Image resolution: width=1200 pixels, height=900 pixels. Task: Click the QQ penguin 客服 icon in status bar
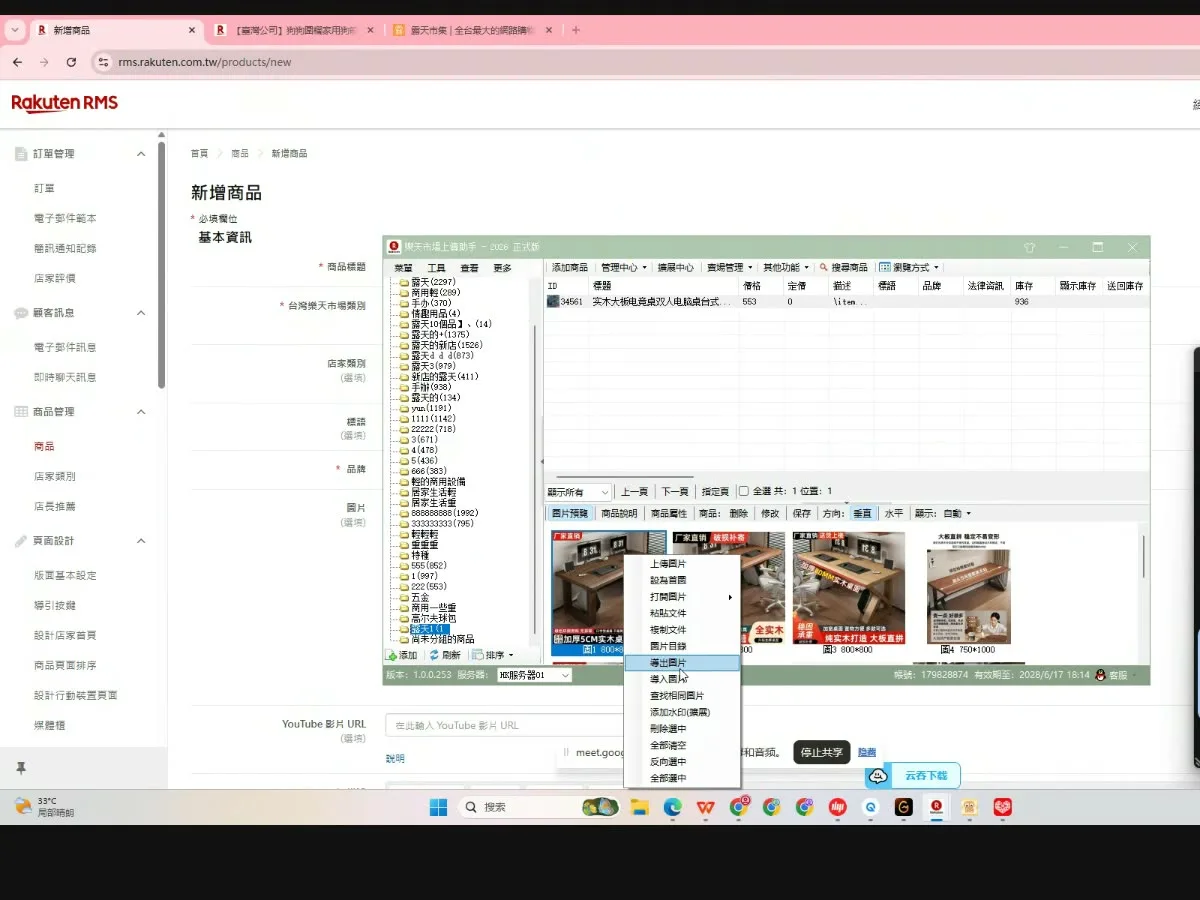[x=1100, y=675]
